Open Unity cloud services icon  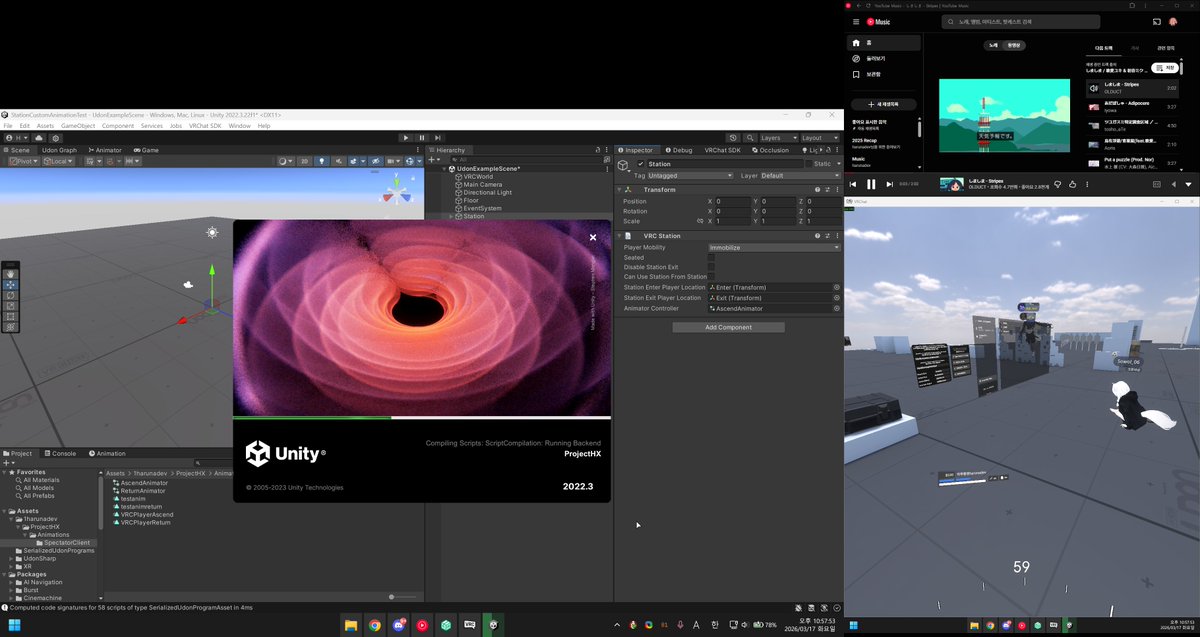(39, 138)
